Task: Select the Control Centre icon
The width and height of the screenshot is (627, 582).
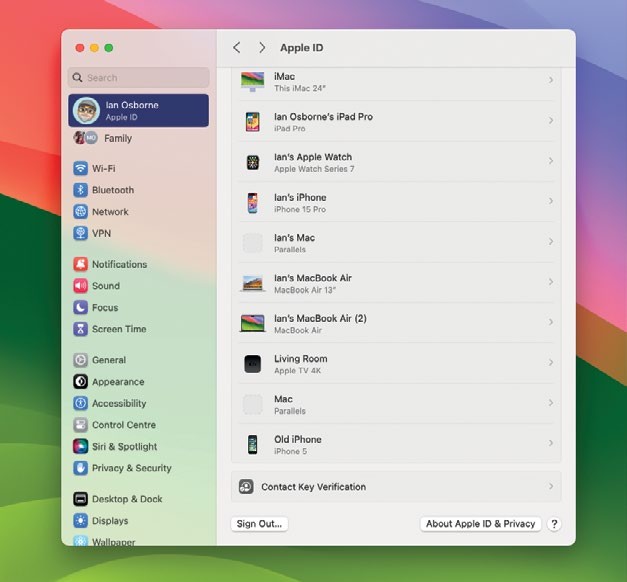Action: tap(80, 425)
